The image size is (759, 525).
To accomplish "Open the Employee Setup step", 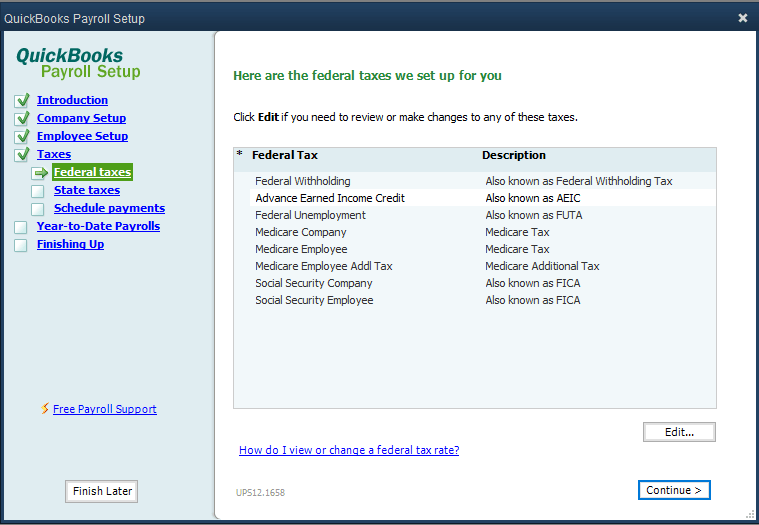I will [x=82, y=136].
